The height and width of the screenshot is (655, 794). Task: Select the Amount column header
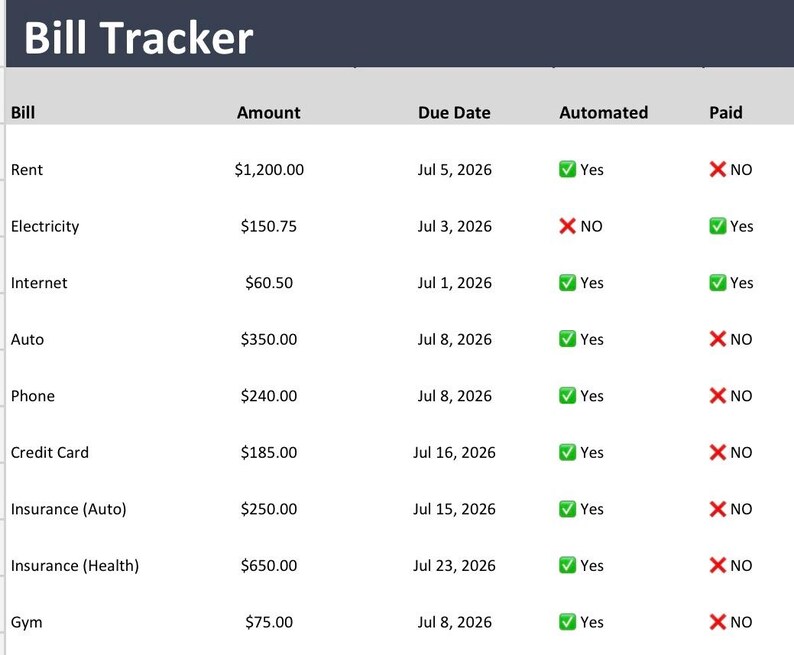point(268,112)
